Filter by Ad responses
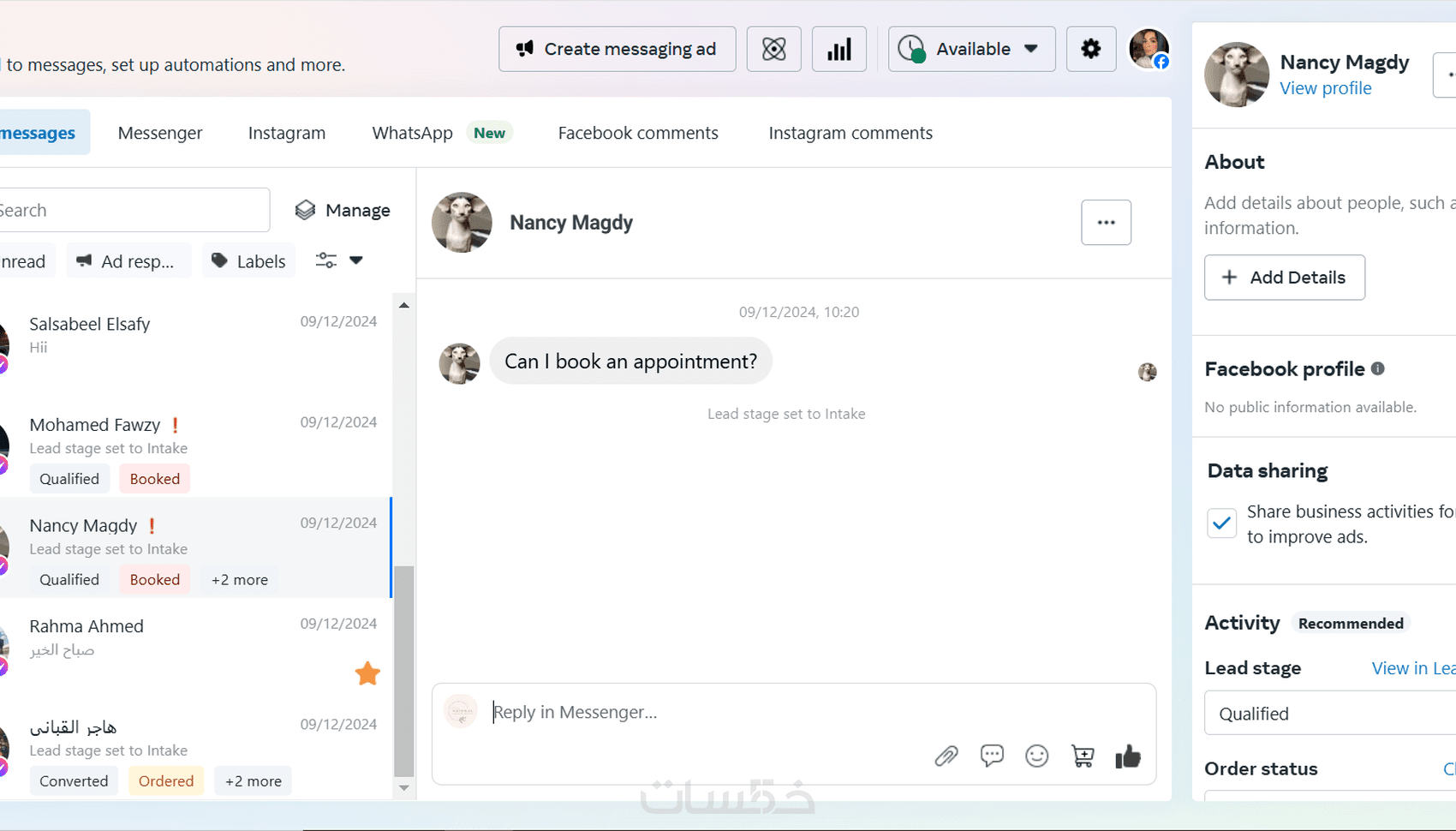 (x=128, y=261)
